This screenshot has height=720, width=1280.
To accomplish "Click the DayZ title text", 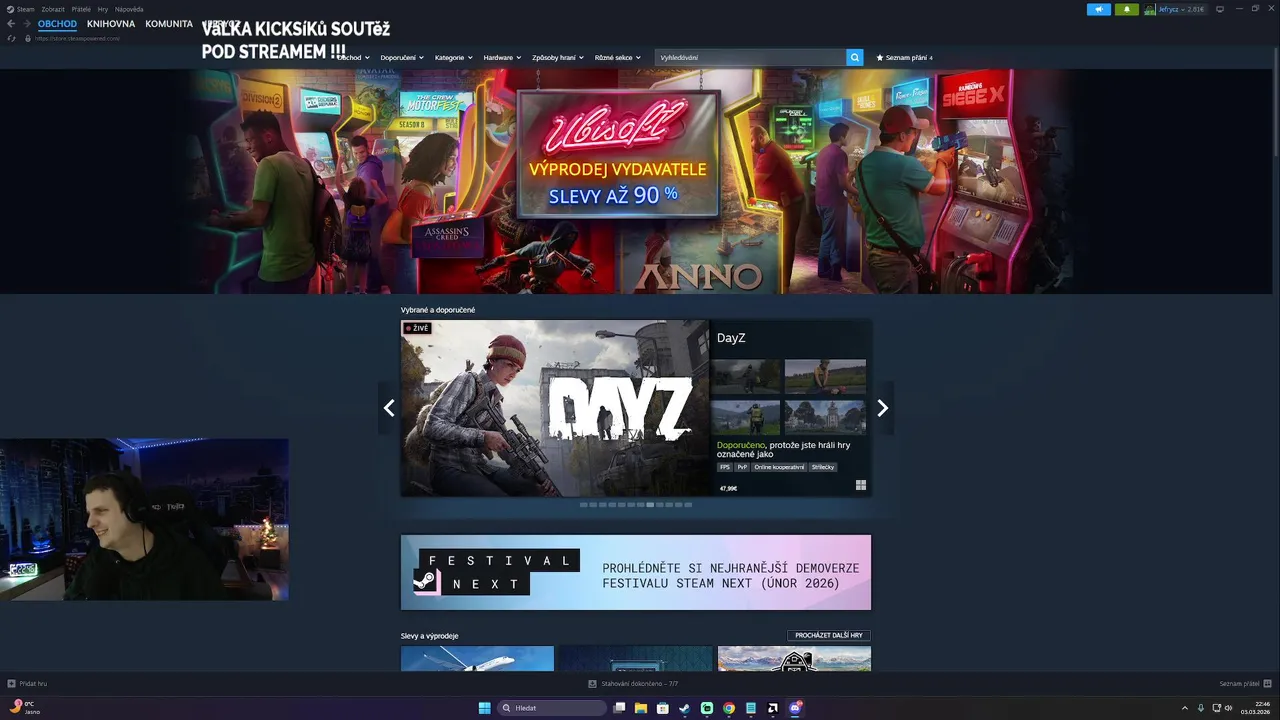I will pyautogui.click(x=731, y=338).
